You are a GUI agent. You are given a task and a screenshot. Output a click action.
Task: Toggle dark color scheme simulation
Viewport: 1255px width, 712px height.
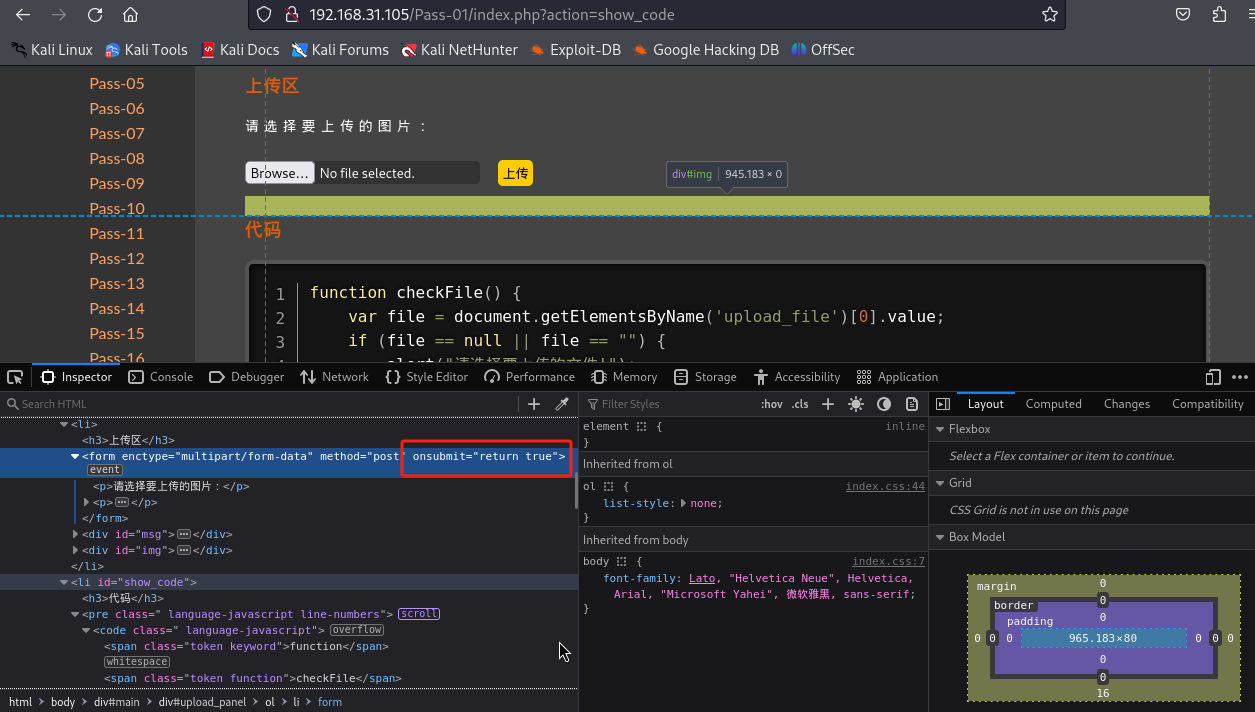[884, 404]
